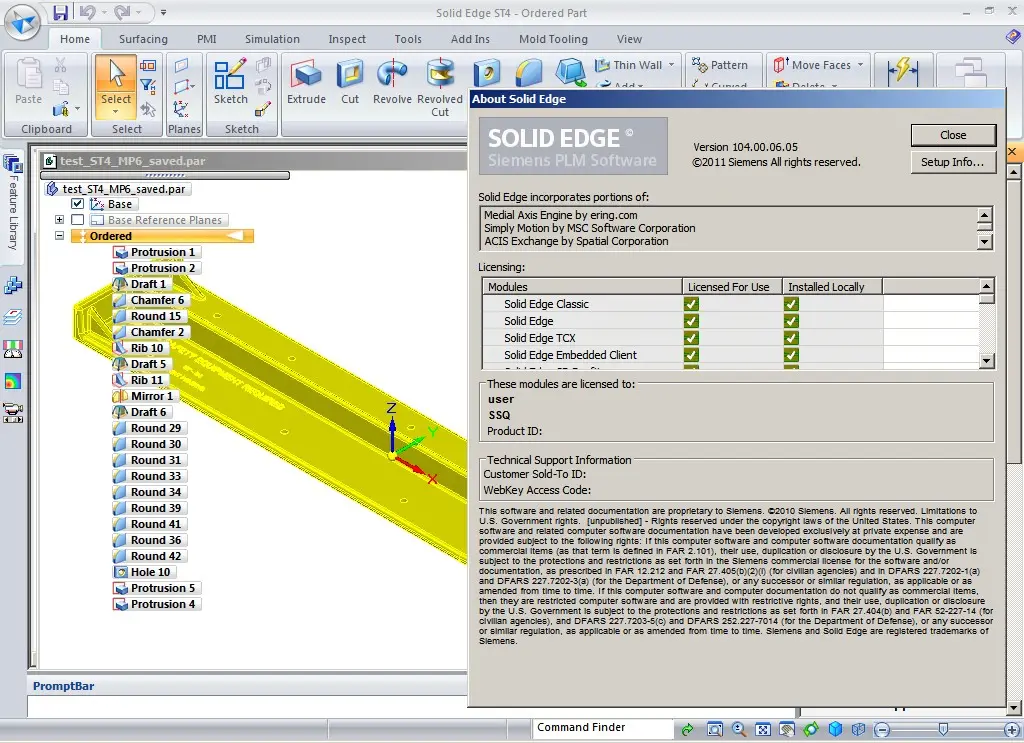Click the zoom in plus button on slider
This screenshot has width=1024, height=743.
[1012, 729]
